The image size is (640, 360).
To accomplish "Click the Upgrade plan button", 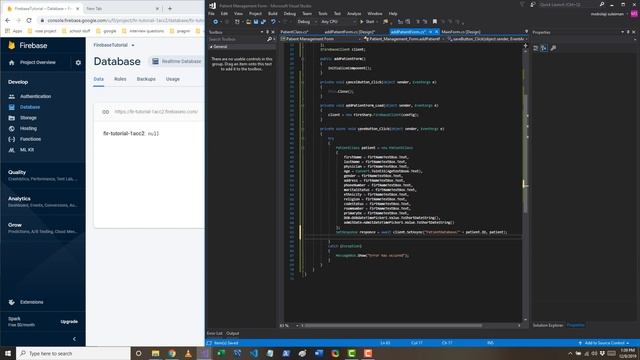I will tap(69, 322).
